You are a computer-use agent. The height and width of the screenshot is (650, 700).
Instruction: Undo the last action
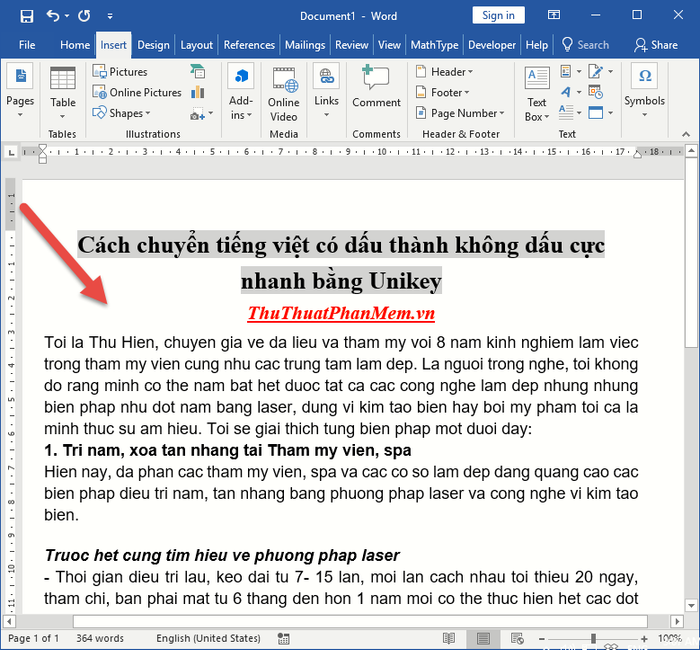53,16
